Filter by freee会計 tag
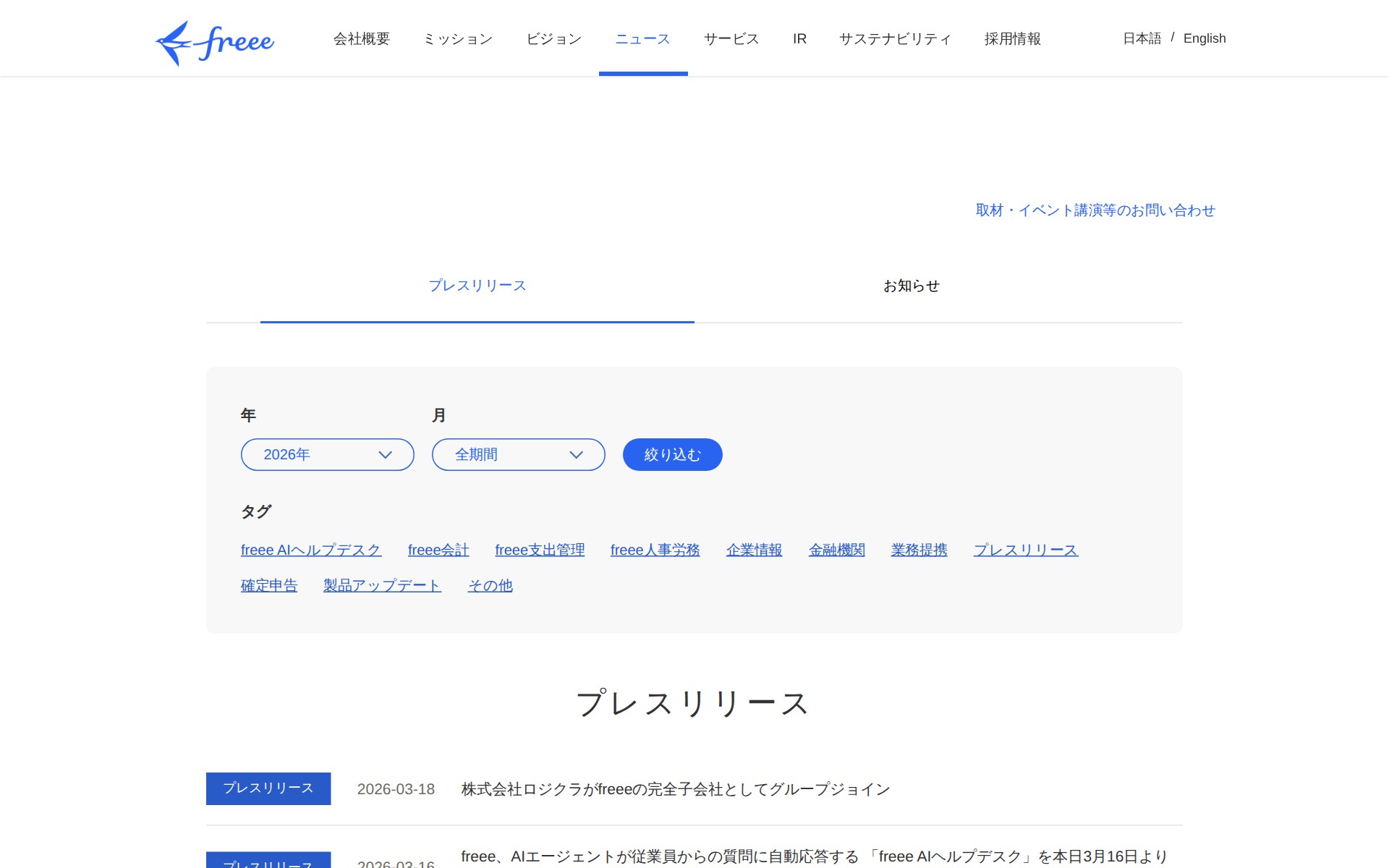 click(438, 550)
